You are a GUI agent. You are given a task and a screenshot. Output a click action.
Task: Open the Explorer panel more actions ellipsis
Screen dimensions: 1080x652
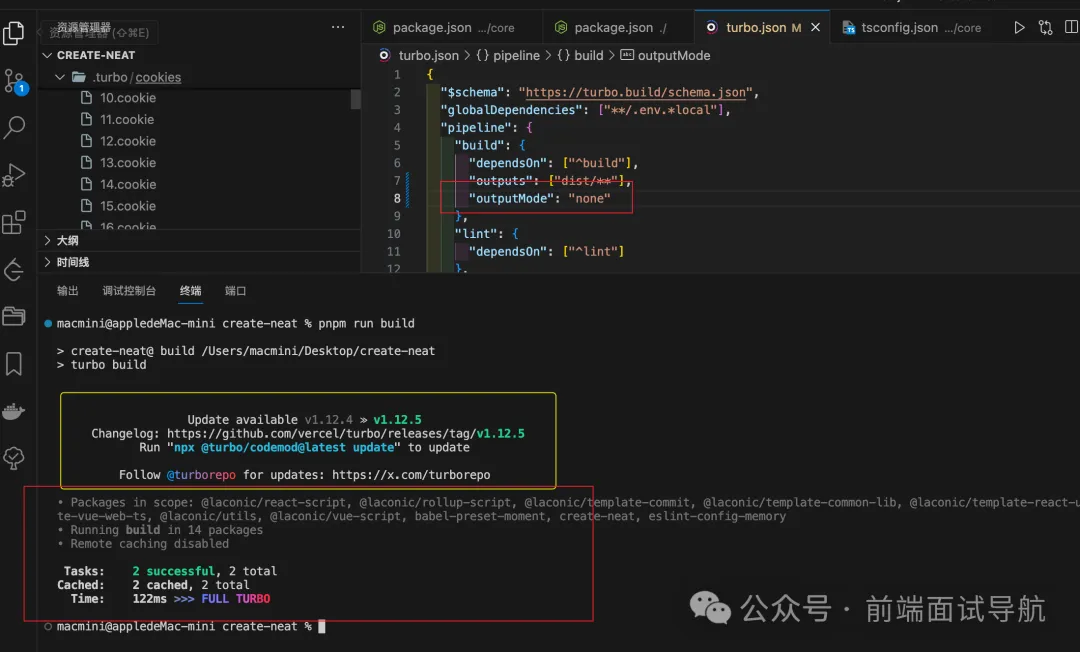tap(338, 27)
